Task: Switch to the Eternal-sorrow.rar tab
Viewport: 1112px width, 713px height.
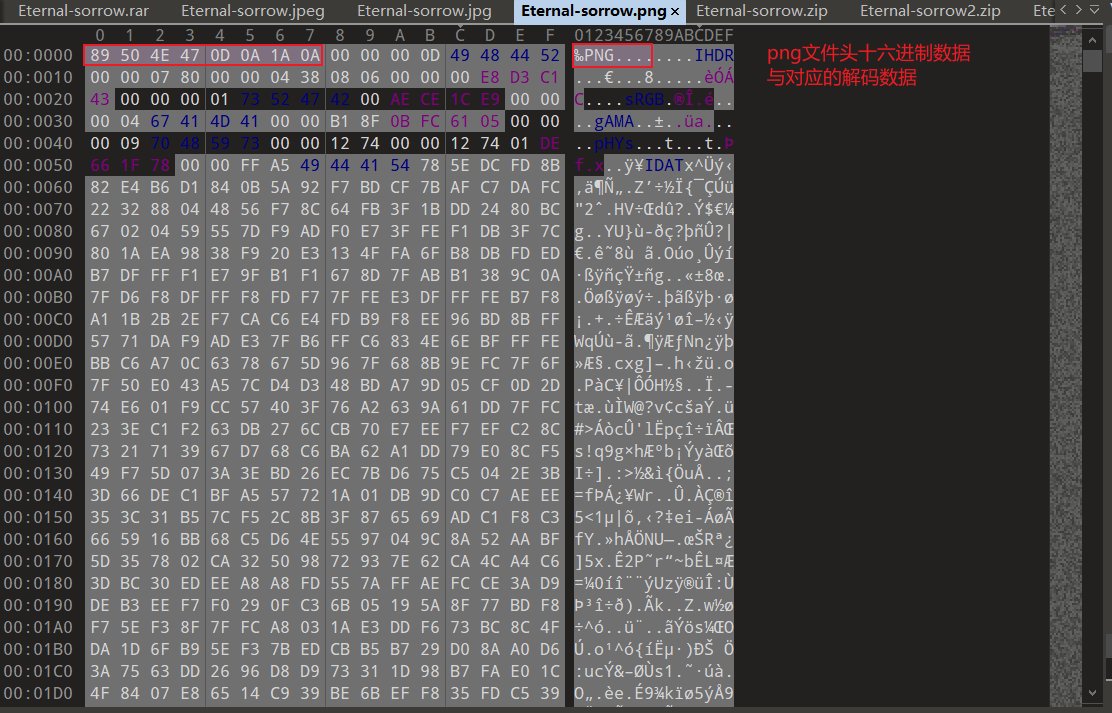Action: [x=84, y=11]
